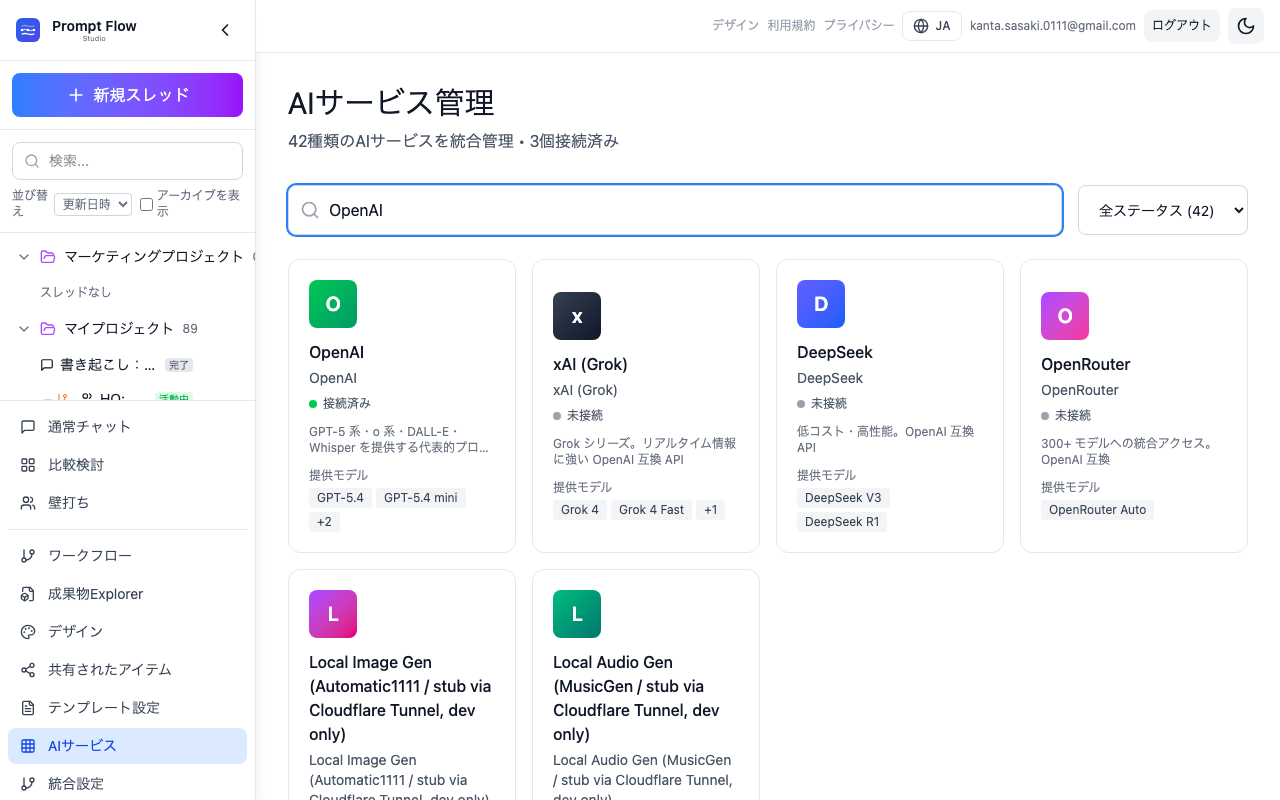Click the green OpenAI service icon

(333, 304)
